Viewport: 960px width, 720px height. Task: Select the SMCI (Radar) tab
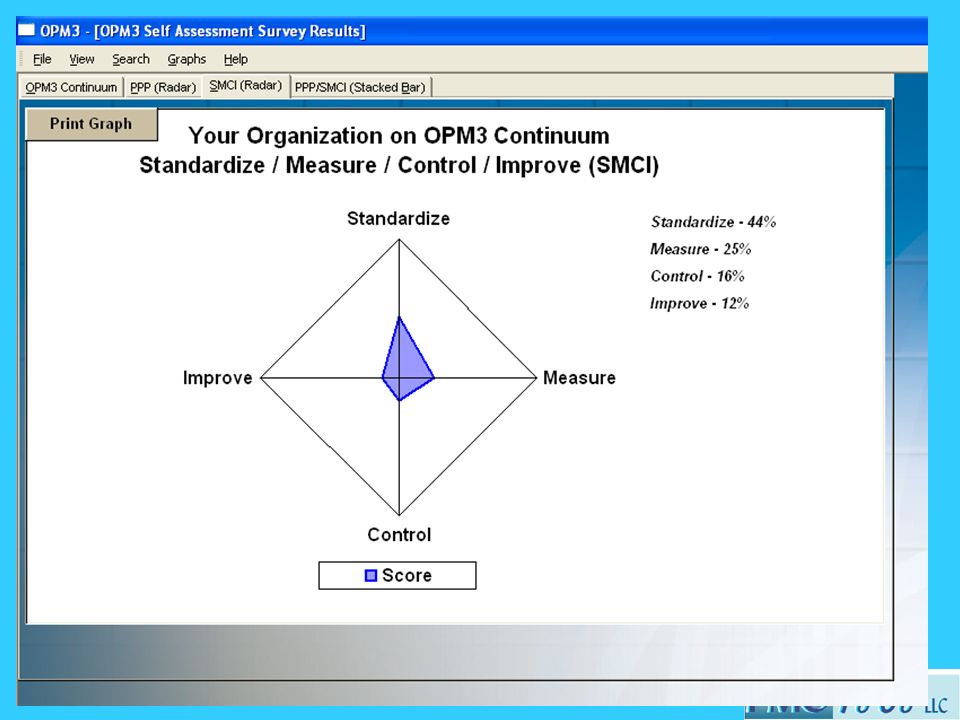[246, 86]
